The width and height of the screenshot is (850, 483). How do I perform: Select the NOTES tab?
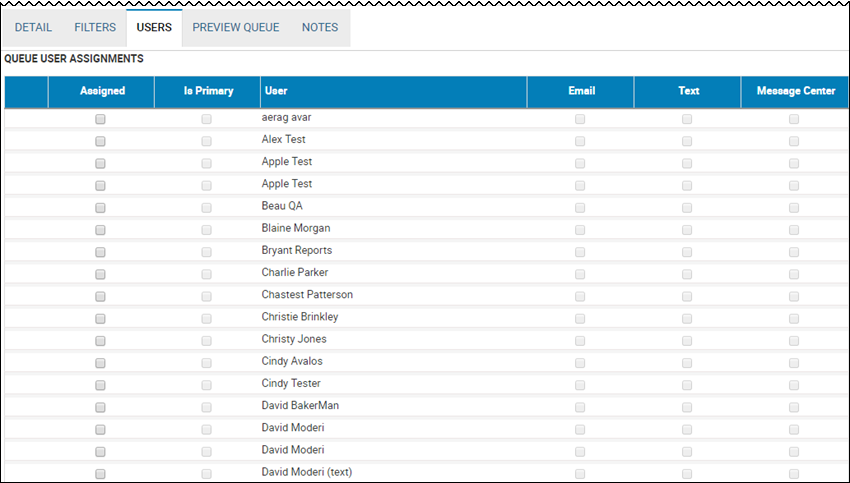click(320, 27)
